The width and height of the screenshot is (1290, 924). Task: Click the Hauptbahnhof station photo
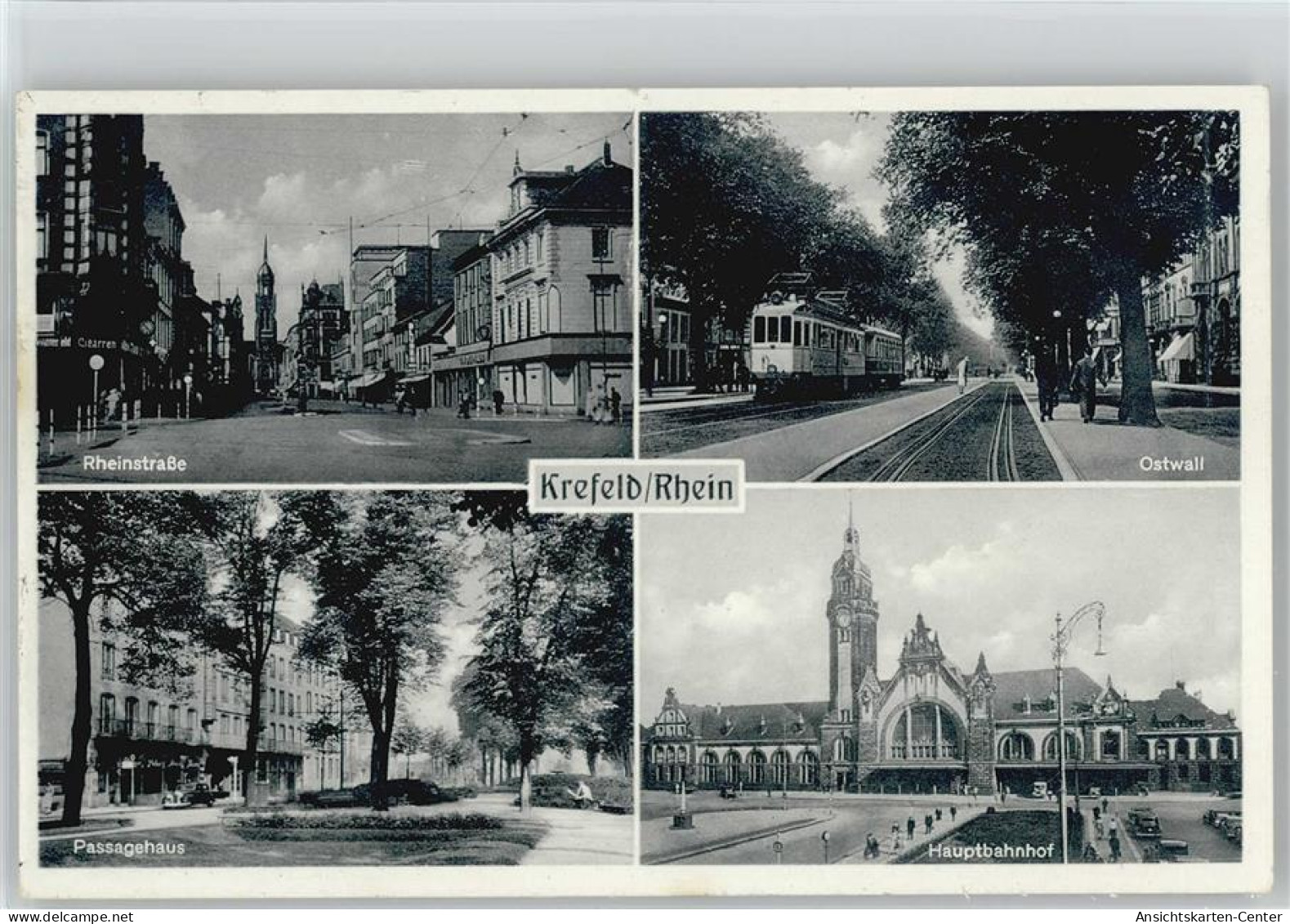(940, 675)
